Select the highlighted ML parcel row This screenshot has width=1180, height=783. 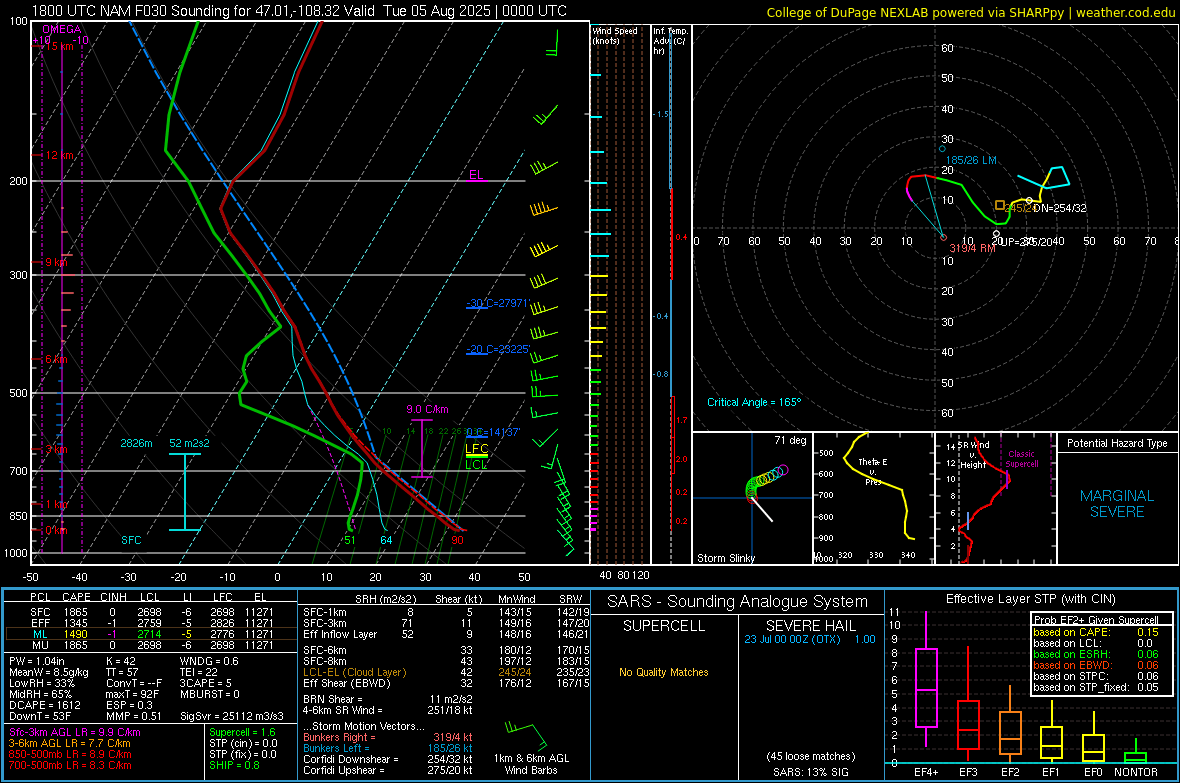pos(151,634)
